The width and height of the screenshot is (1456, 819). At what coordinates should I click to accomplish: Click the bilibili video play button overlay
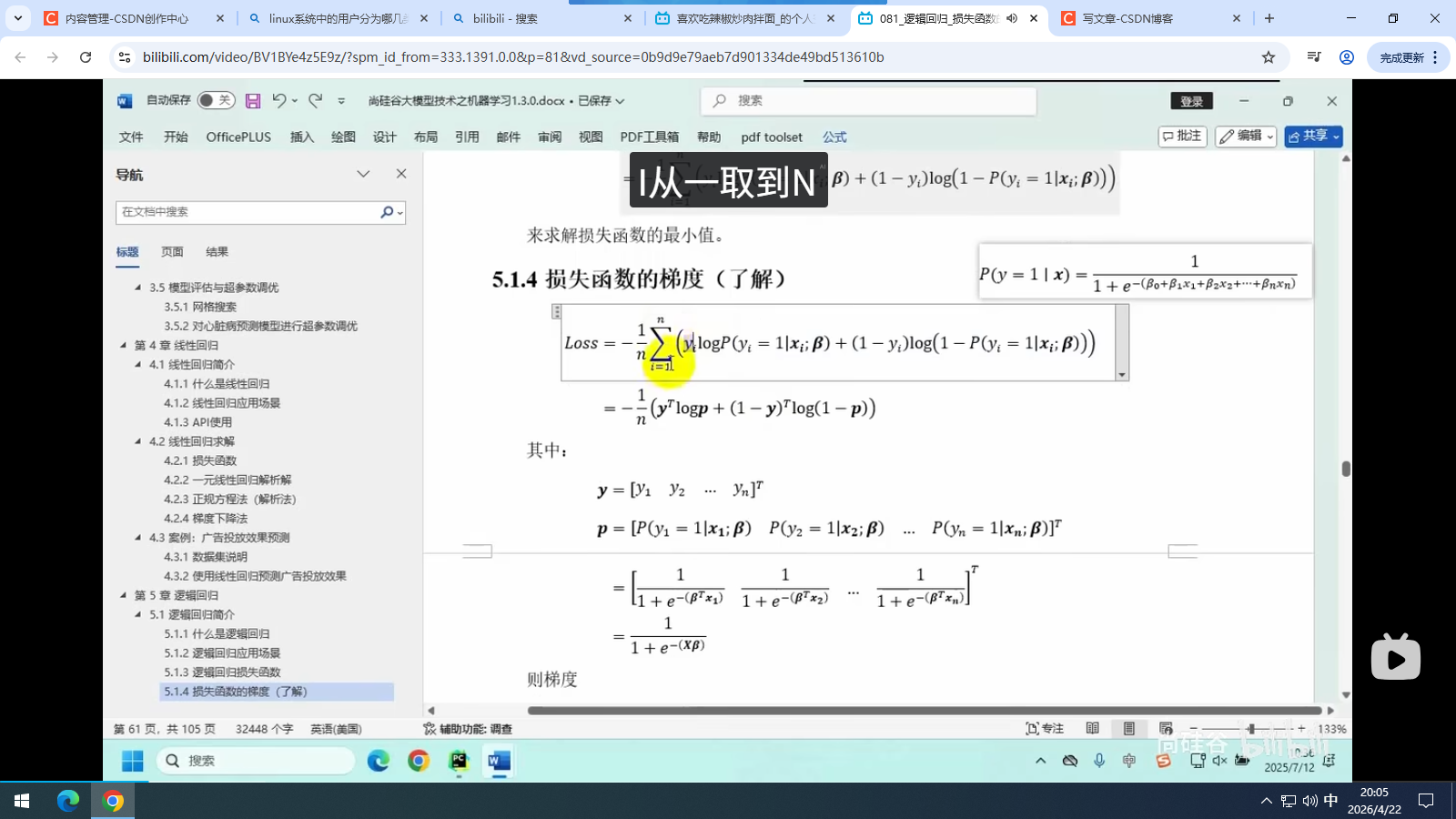click(x=1396, y=657)
